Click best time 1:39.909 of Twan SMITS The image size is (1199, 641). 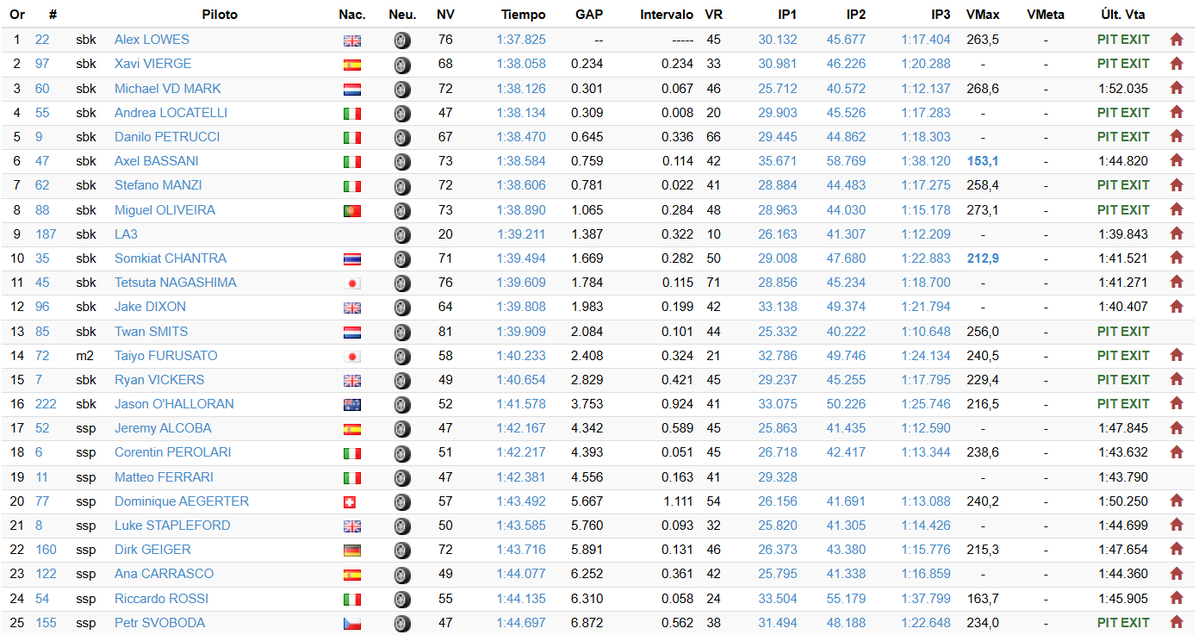(x=521, y=332)
